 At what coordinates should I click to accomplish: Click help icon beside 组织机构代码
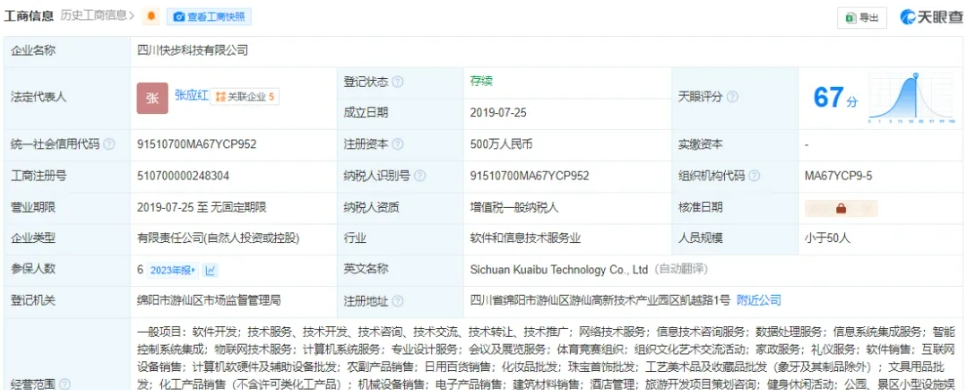754,176
